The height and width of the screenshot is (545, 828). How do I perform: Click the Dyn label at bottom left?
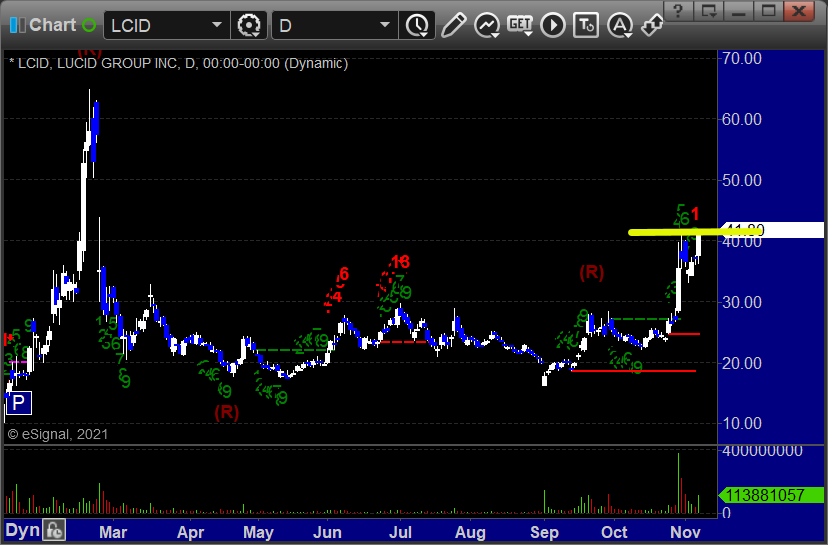click(22, 530)
